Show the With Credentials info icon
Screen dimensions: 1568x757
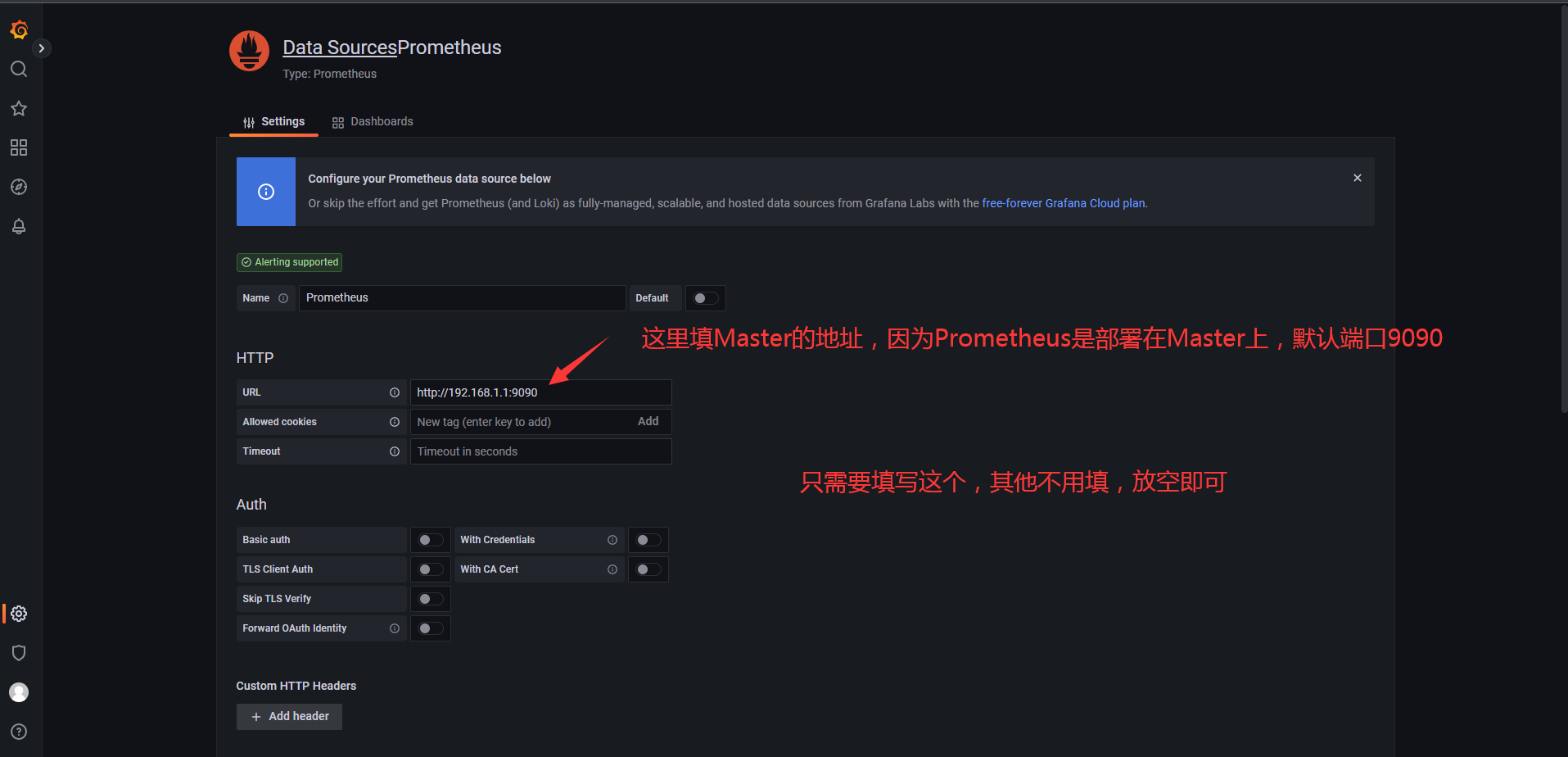[x=612, y=540]
